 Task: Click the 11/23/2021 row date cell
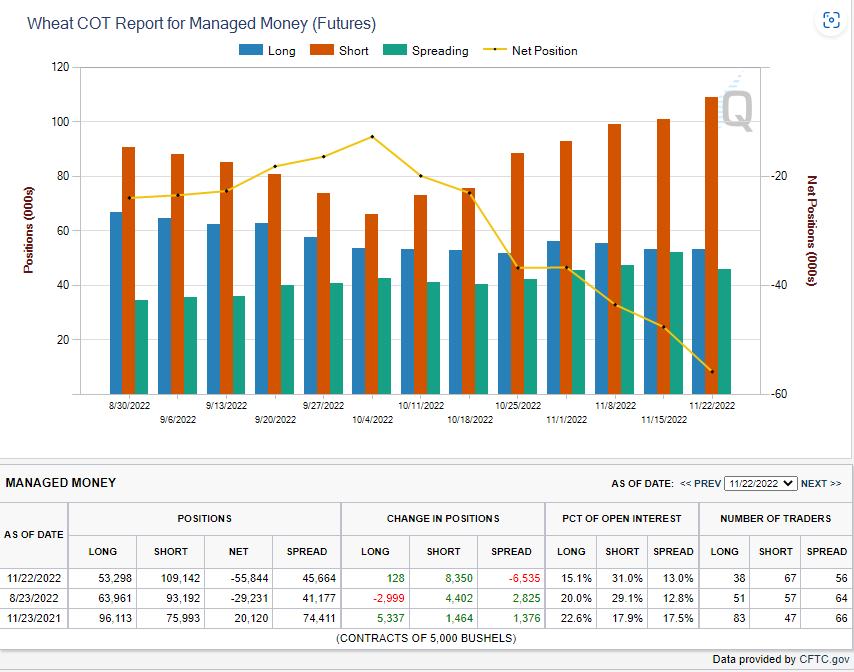[34, 619]
